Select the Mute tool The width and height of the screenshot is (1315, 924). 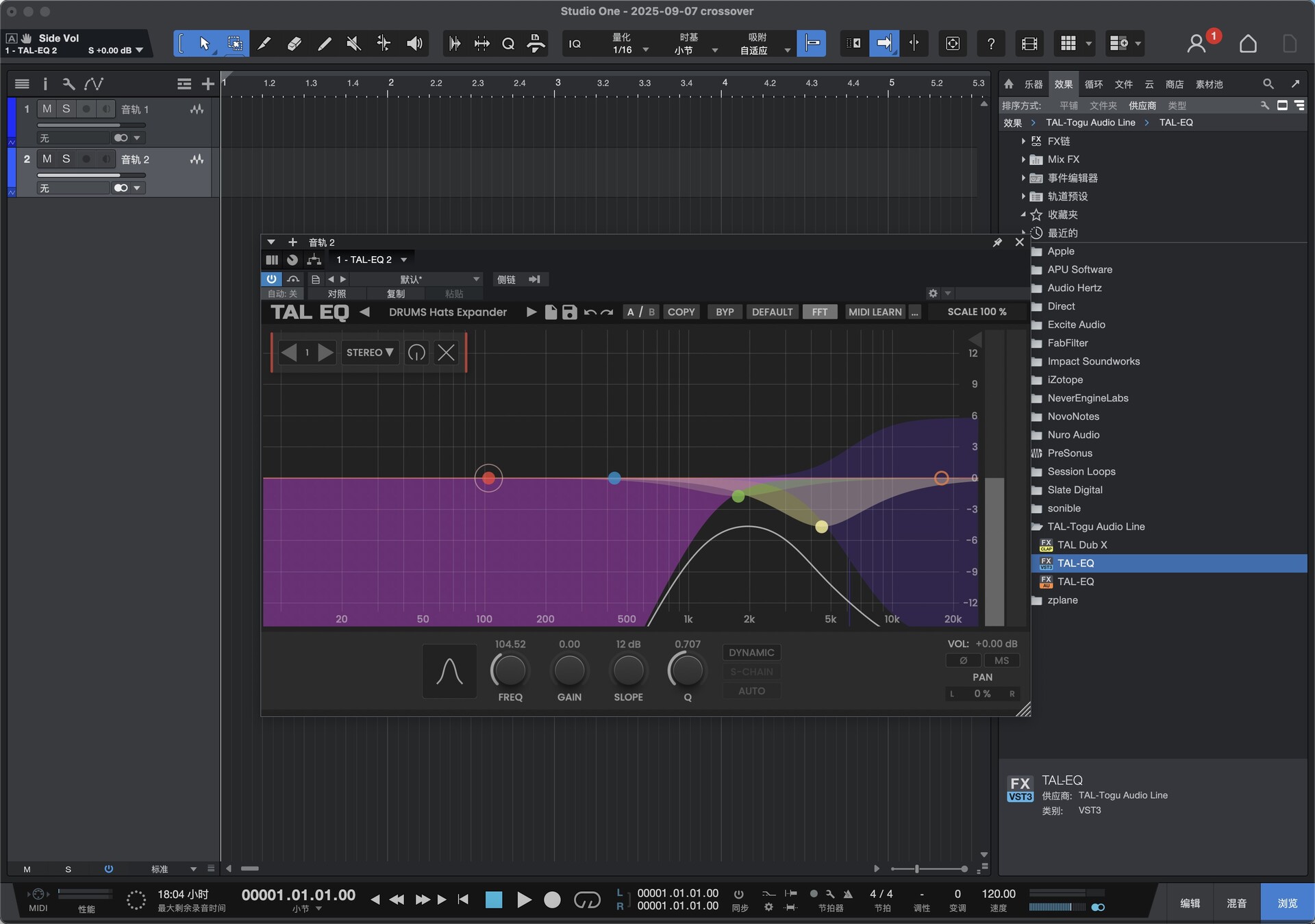pyautogui.click(x=353, y=44)
